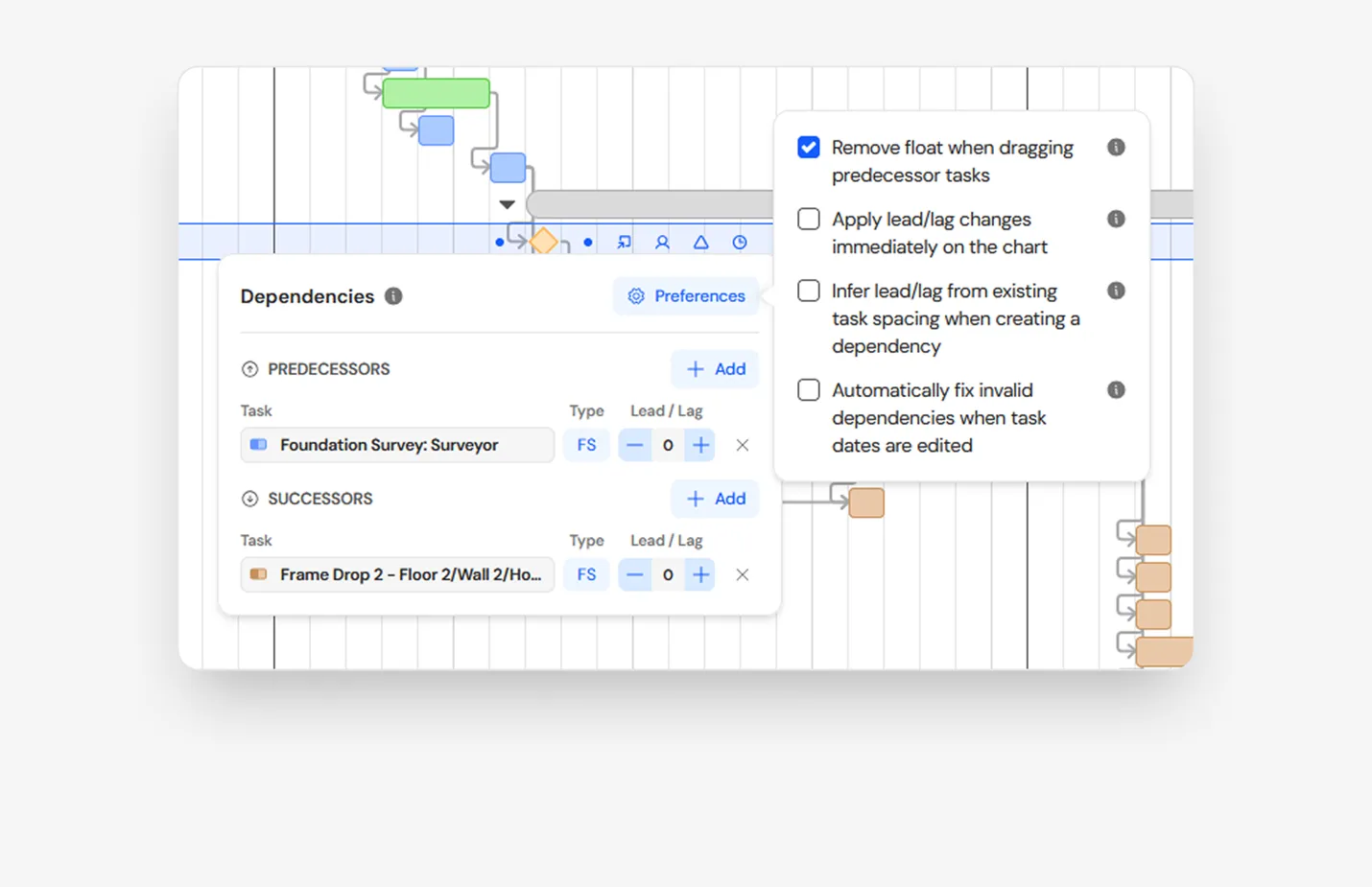Select the orange task bar below the preferences popup

pyautogui.click(x=866, y=502)
